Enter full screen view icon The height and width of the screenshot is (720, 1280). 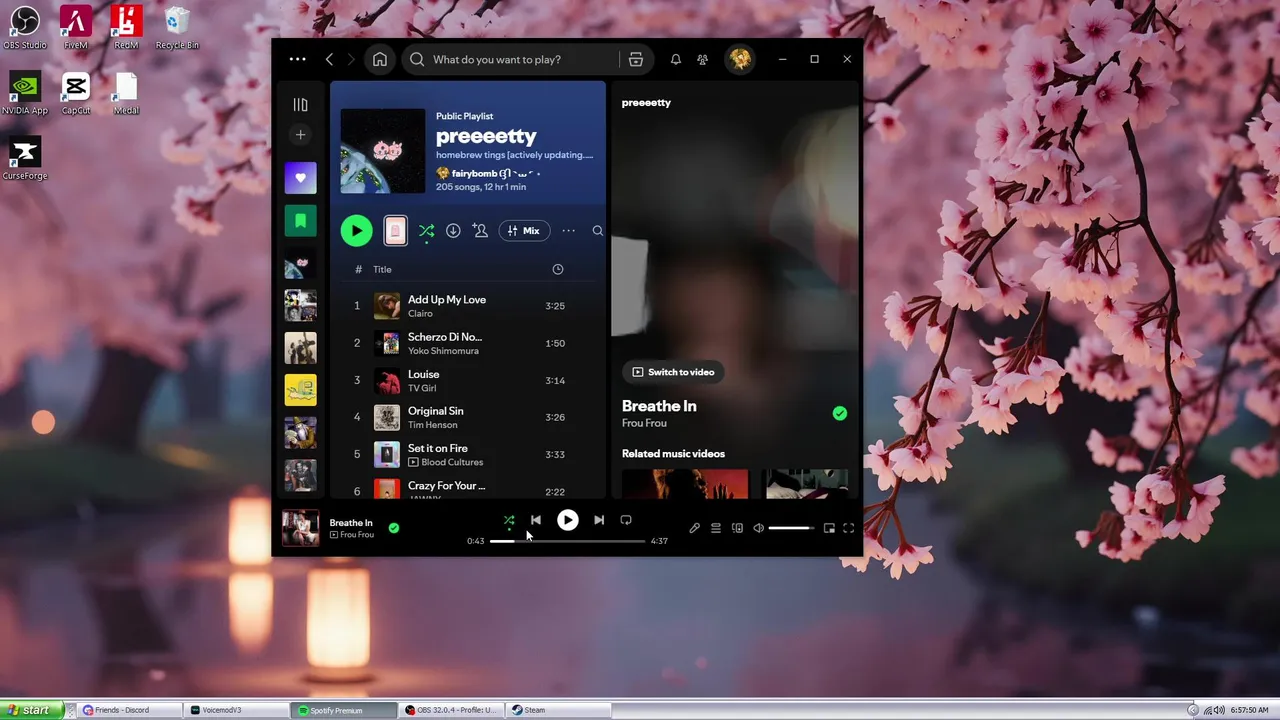click(x=849, y=528)
